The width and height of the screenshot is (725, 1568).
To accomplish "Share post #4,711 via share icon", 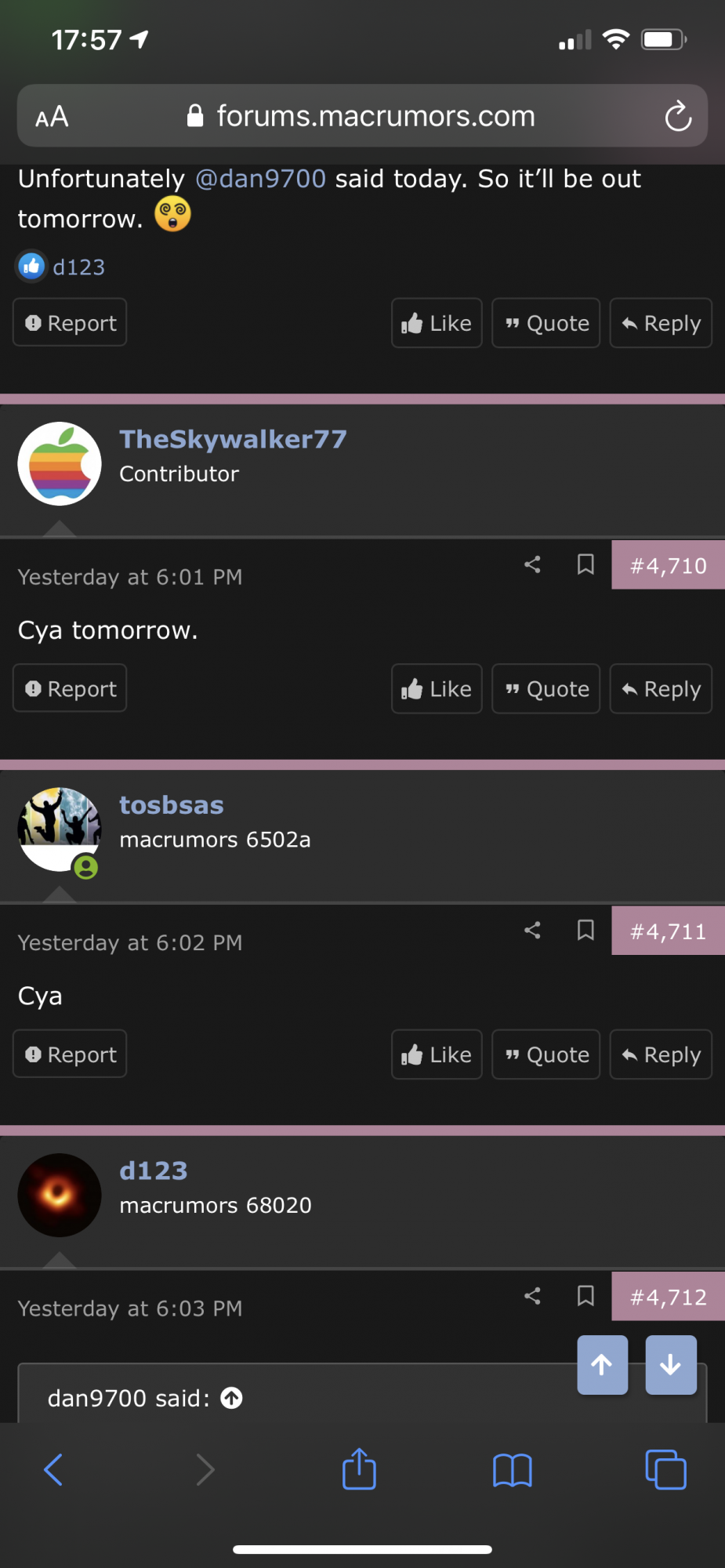I will coord(532,930).
